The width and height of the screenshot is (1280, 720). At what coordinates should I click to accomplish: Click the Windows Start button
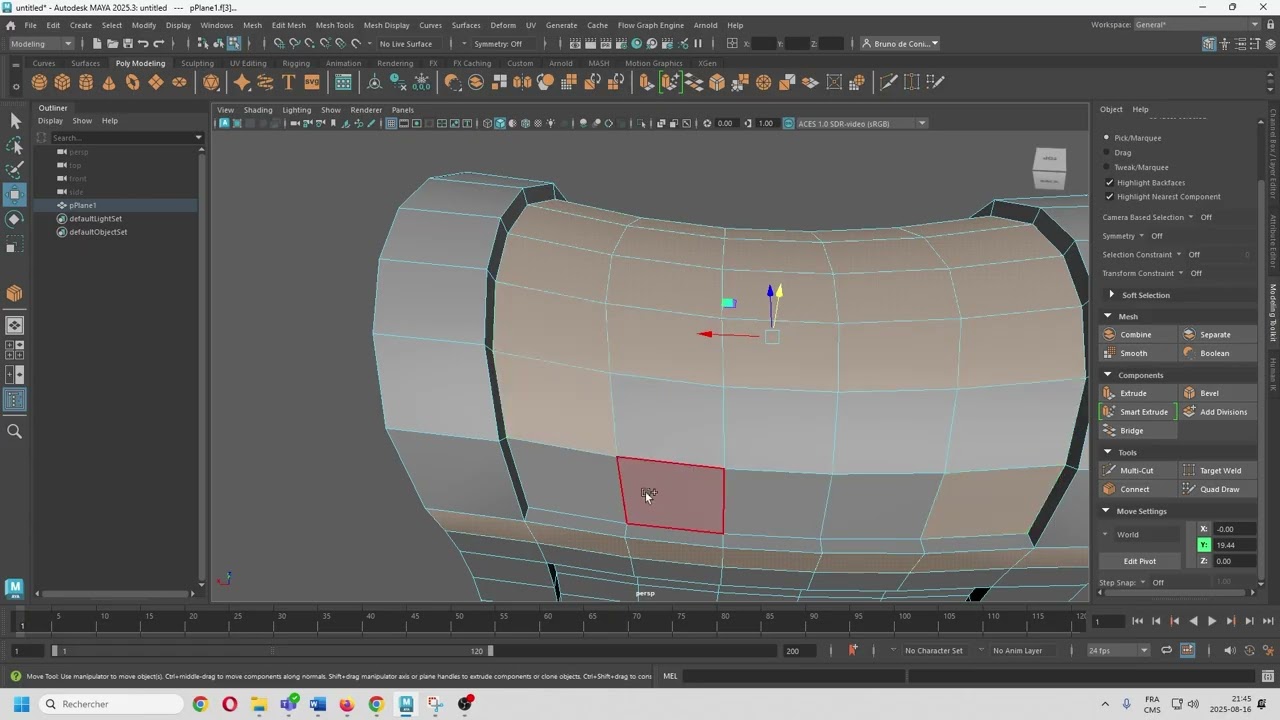coord(21,704)
